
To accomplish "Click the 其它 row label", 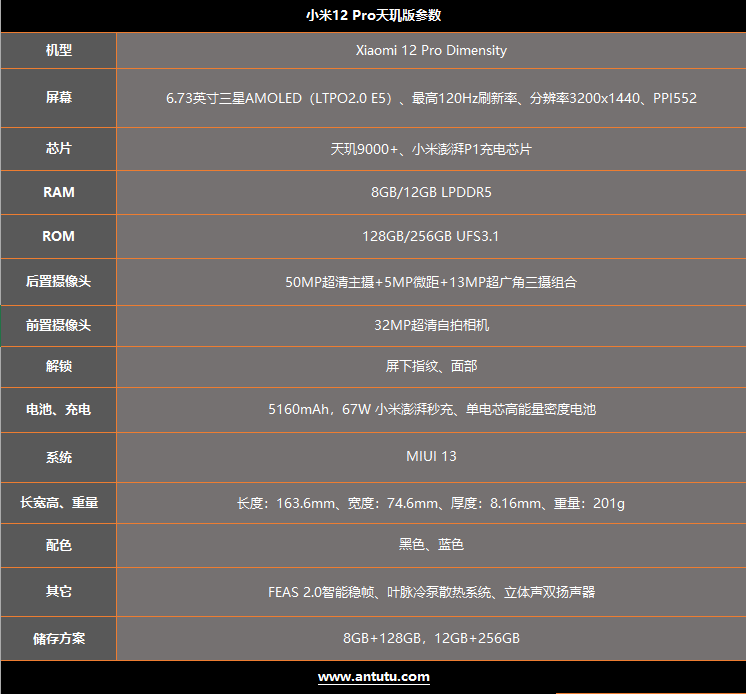I will coord(59,592).
